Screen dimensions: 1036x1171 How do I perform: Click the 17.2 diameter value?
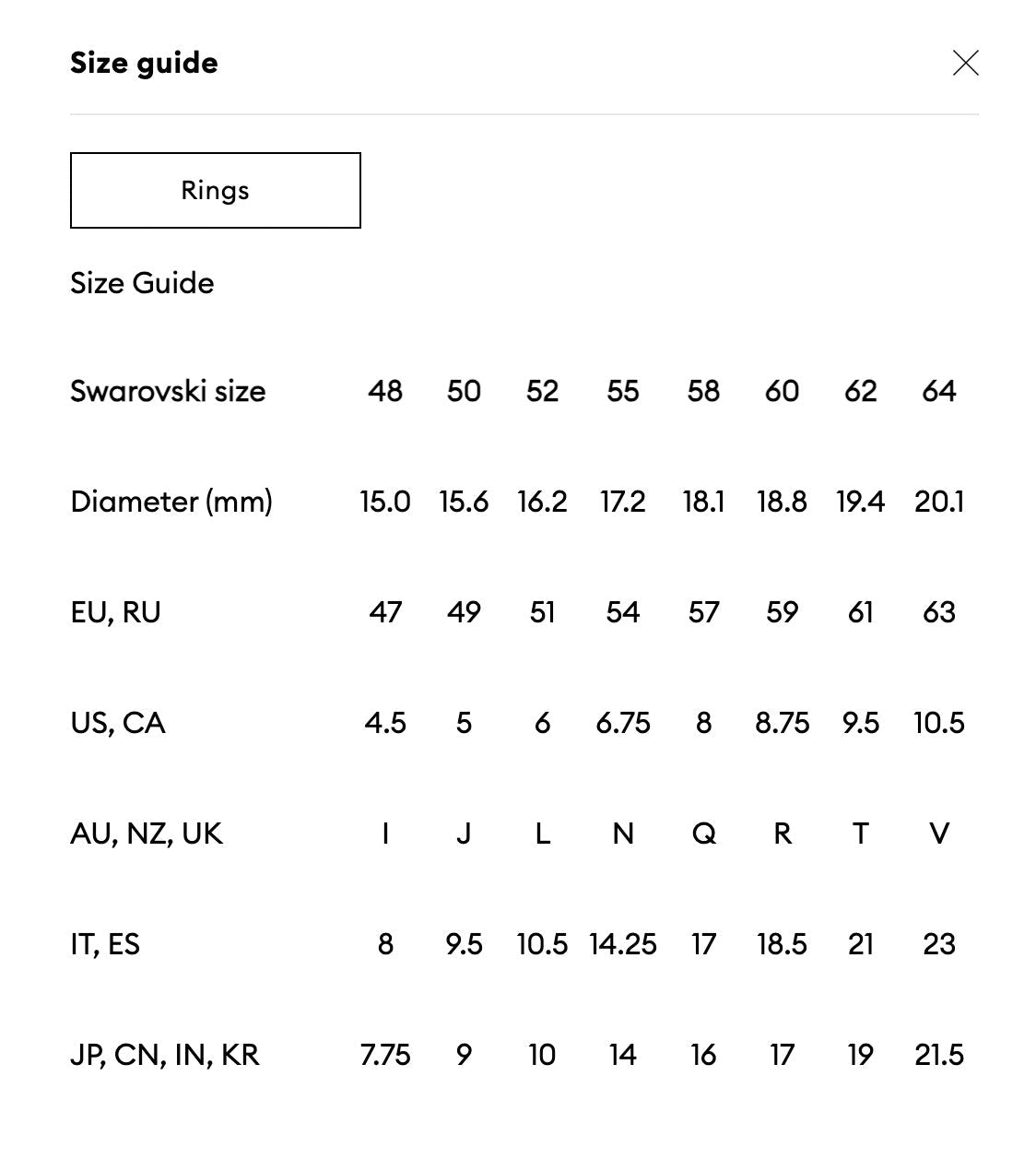[622, 502]
